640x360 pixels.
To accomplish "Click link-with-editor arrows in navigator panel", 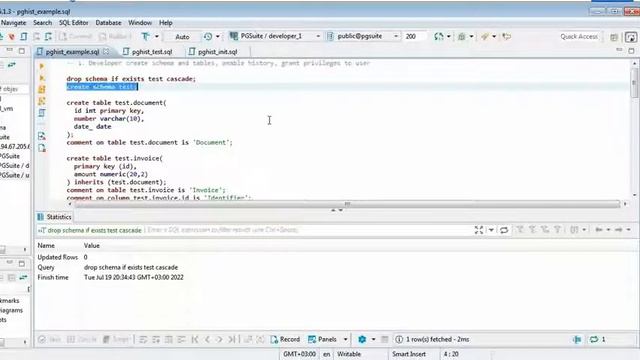I will [x=11, y=65].
